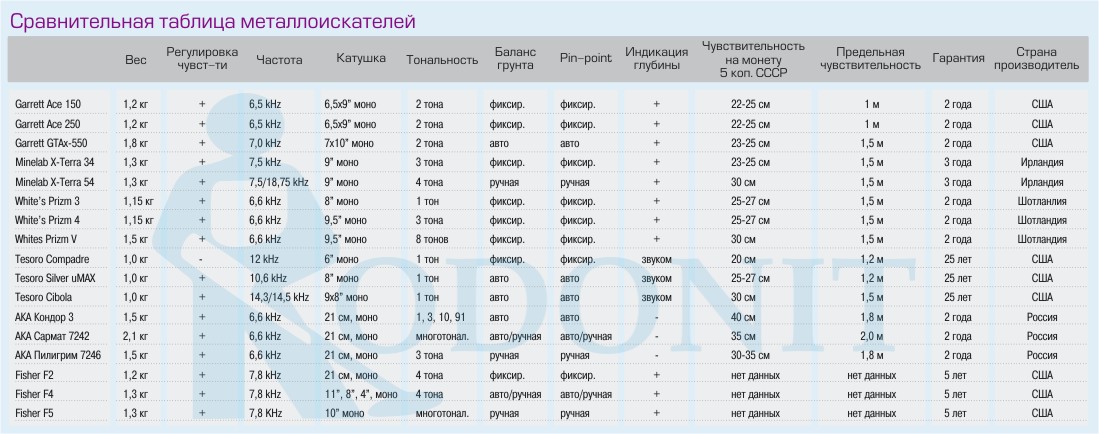Click 'Ирландия' country for Minelab X-Terra 54

pos(1042,182)
